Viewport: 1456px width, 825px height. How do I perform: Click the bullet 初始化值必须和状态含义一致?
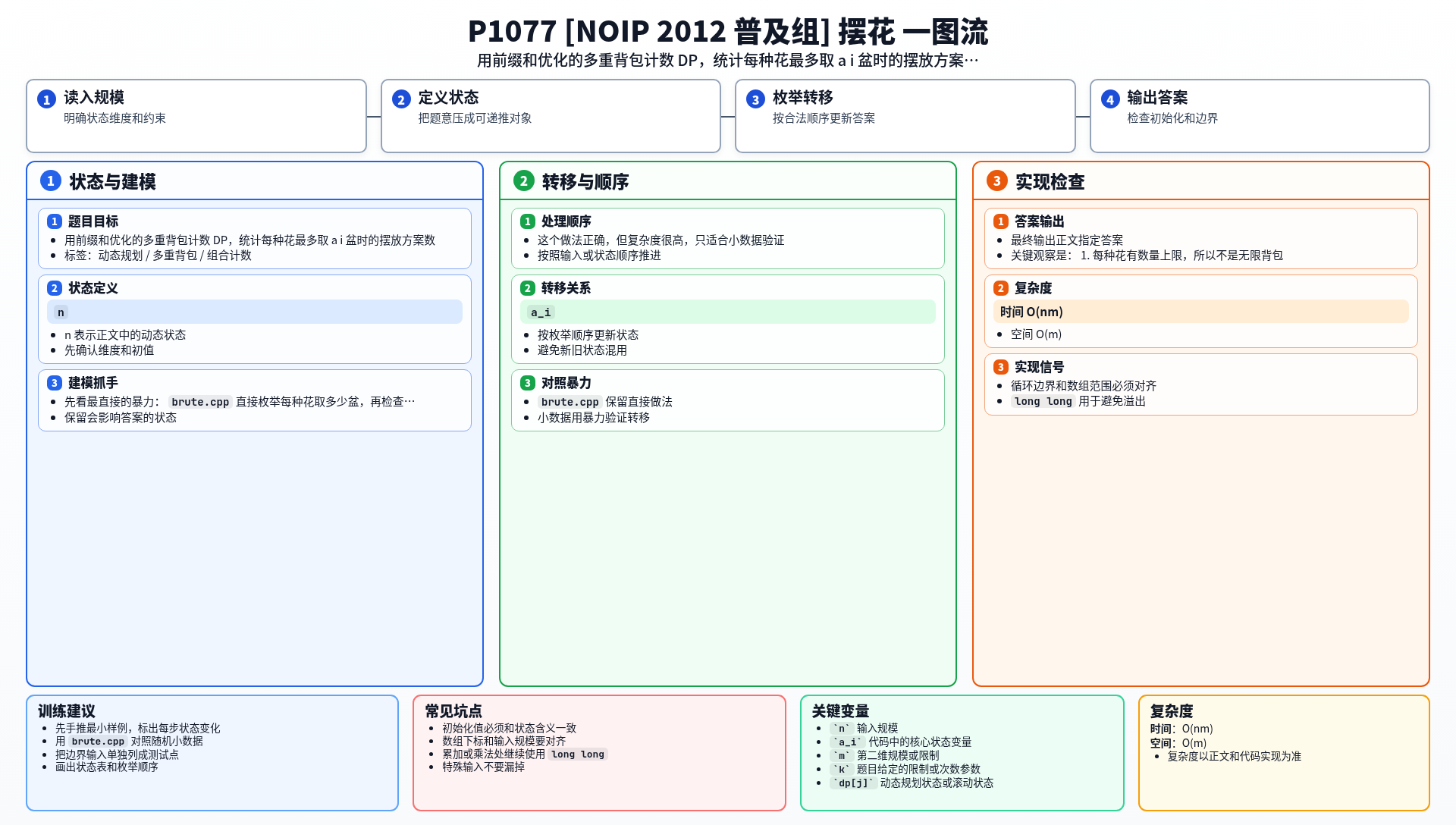coord(510,729)
